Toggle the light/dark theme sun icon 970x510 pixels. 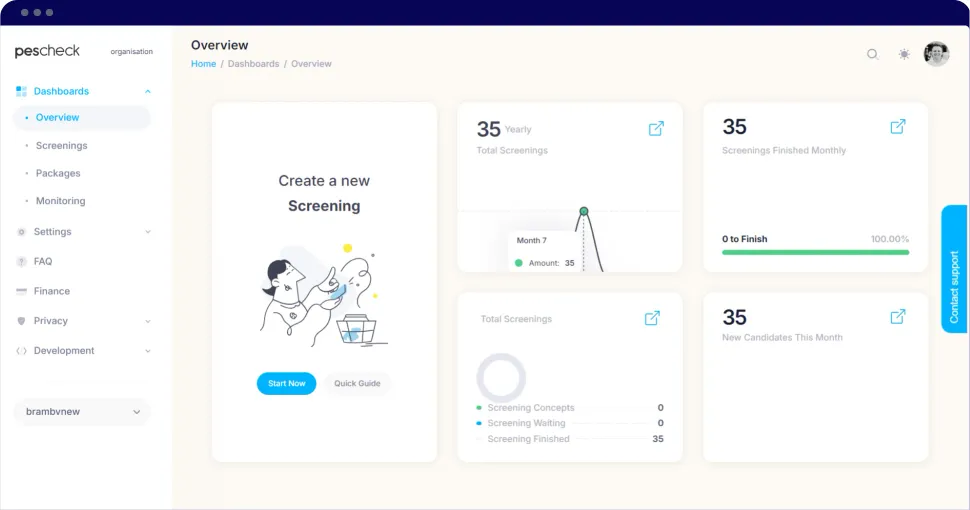[904, 55]
